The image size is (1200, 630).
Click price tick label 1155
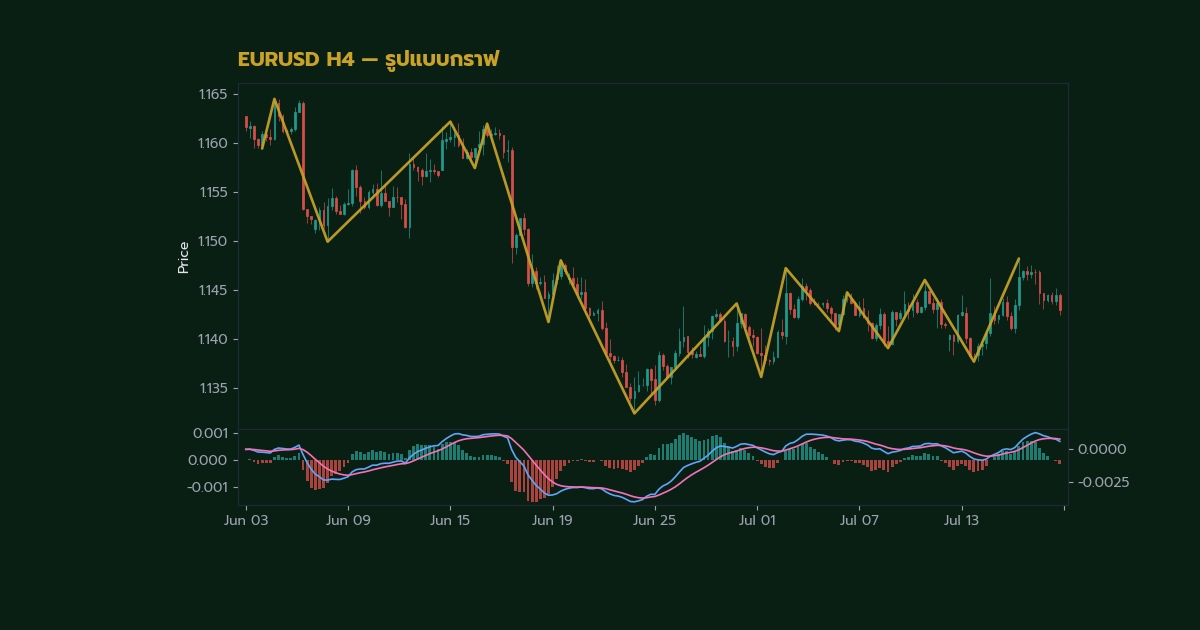212,193
